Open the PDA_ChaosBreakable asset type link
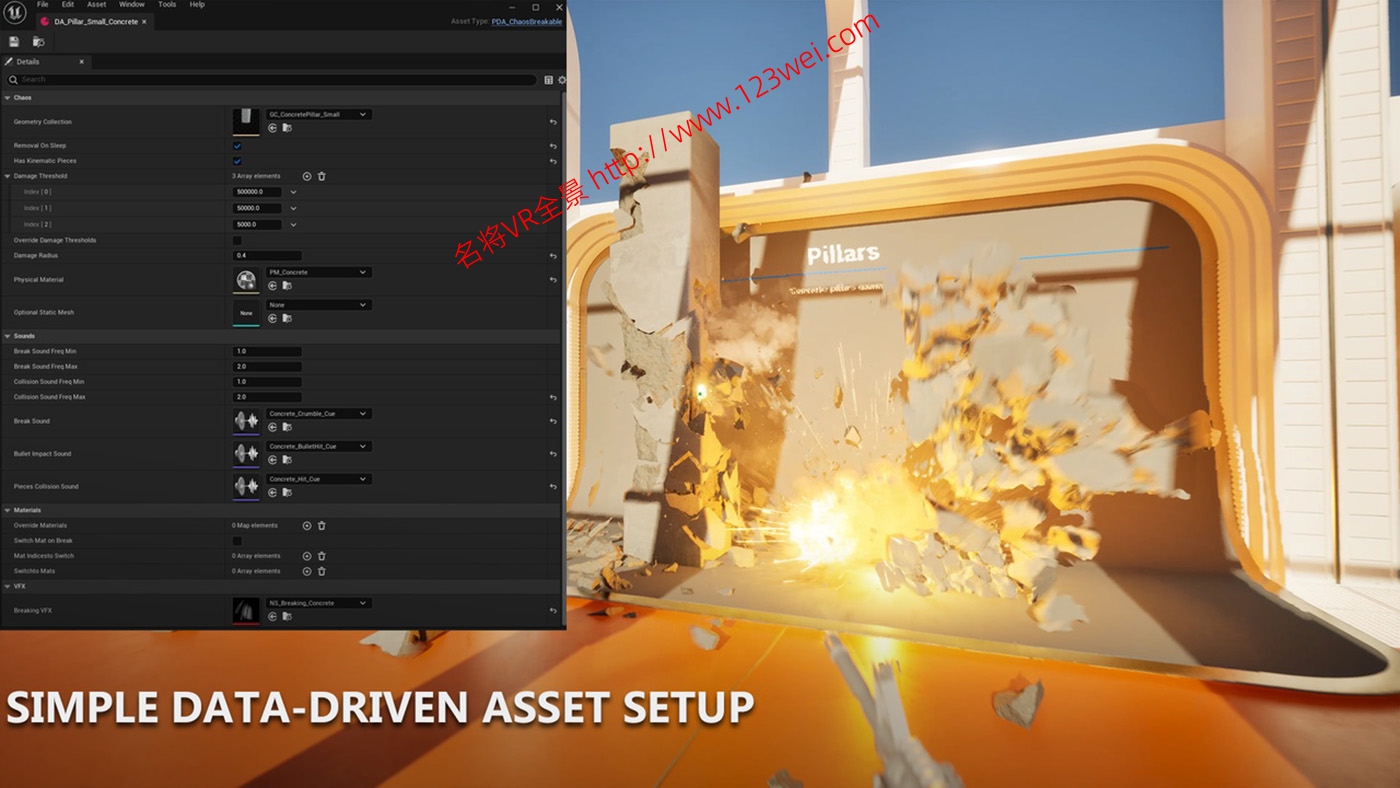 527,20
